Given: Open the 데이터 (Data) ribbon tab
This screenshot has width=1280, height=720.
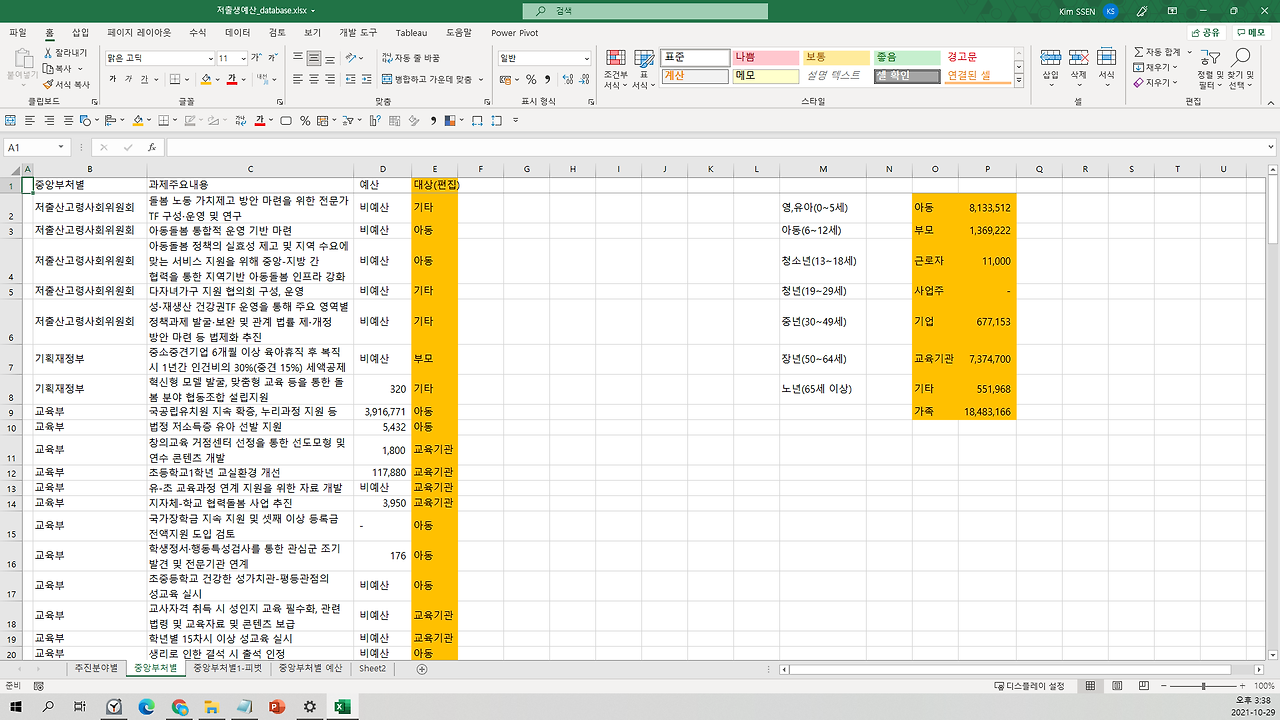Looking at the screenshot, I should 237,32.
